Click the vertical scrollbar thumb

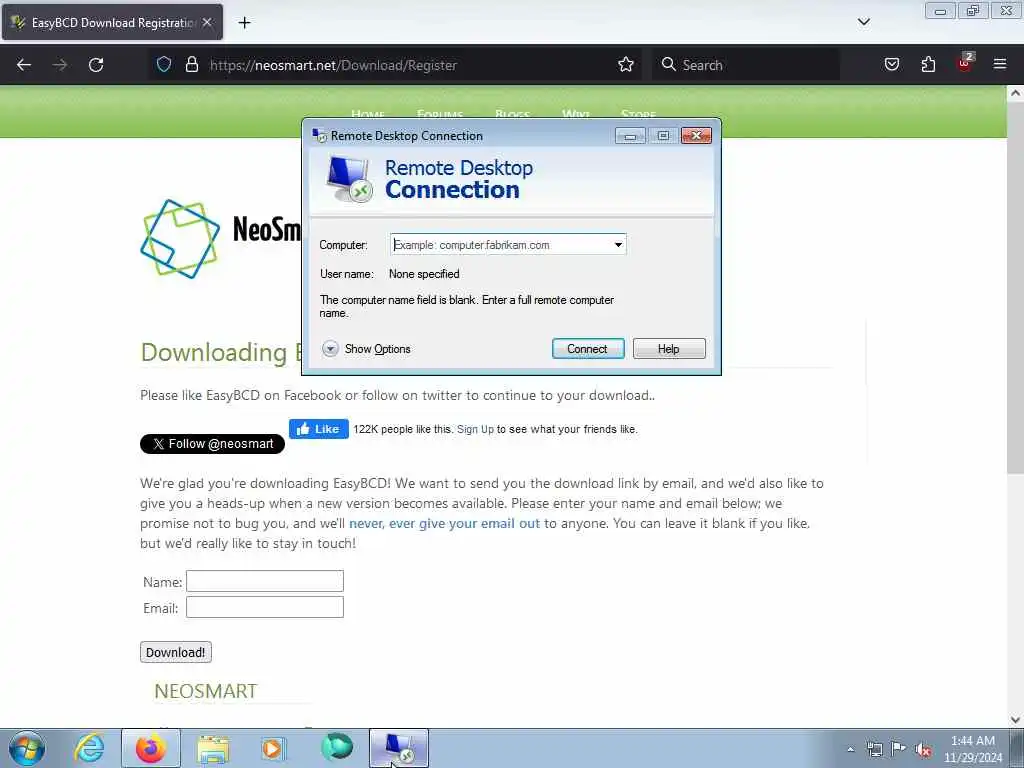[1015, 289]
